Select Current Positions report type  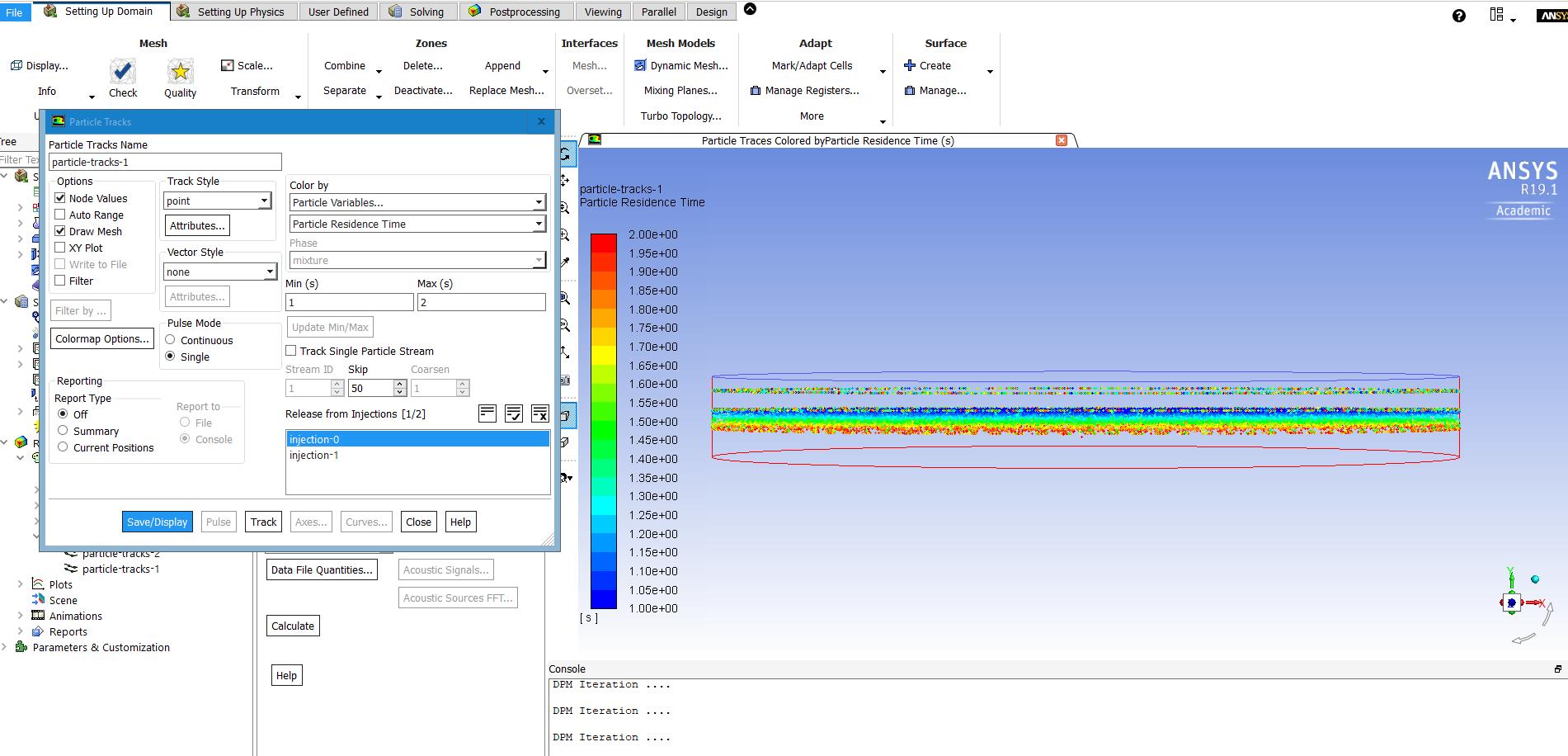[63, 447]
